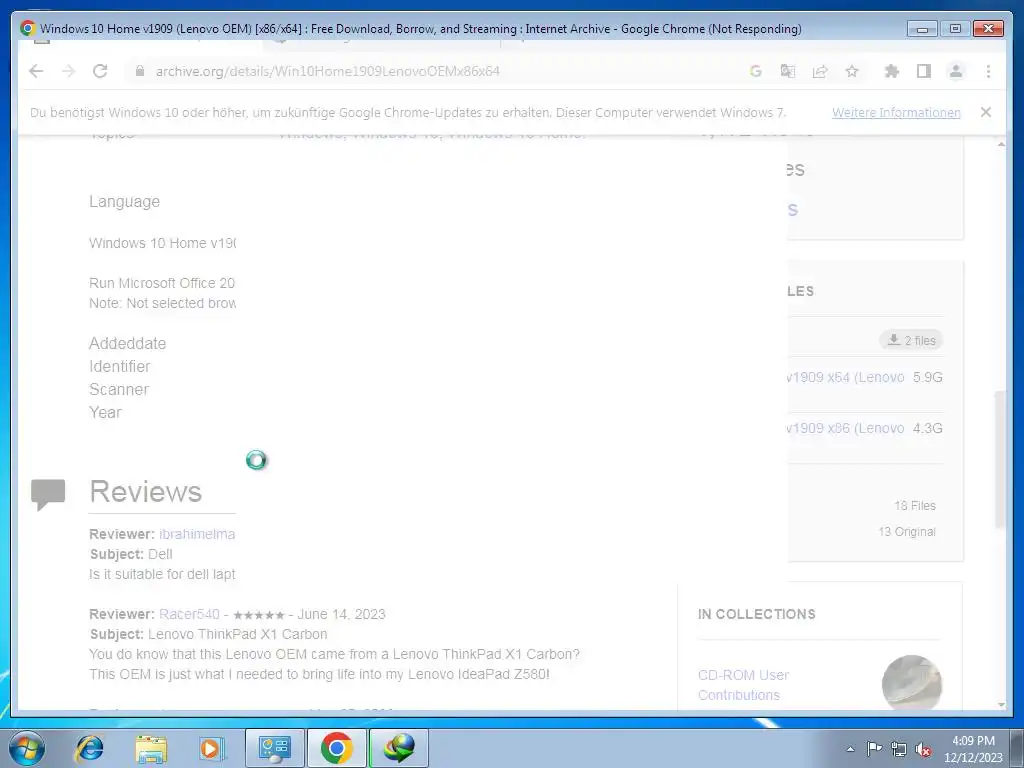Screen dimensions: 1024x768
Task: Reload the archive.org page
Action: click(100, 71)
